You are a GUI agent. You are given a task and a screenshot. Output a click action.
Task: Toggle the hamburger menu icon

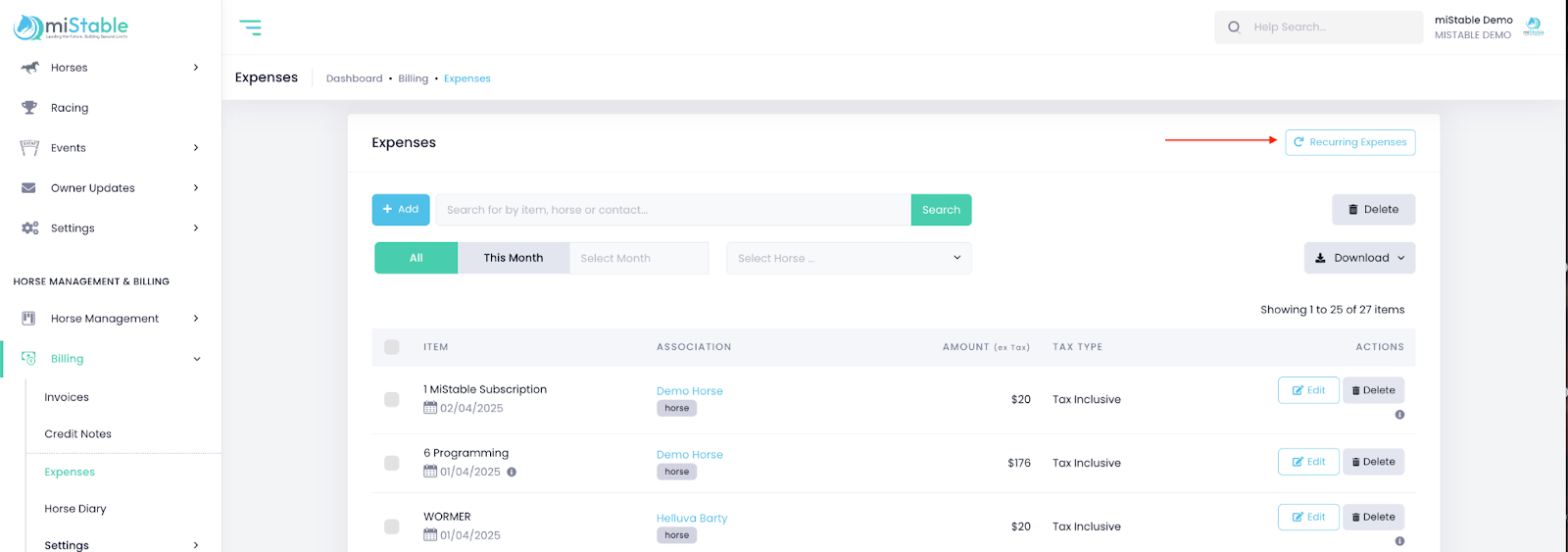(251, 27)
